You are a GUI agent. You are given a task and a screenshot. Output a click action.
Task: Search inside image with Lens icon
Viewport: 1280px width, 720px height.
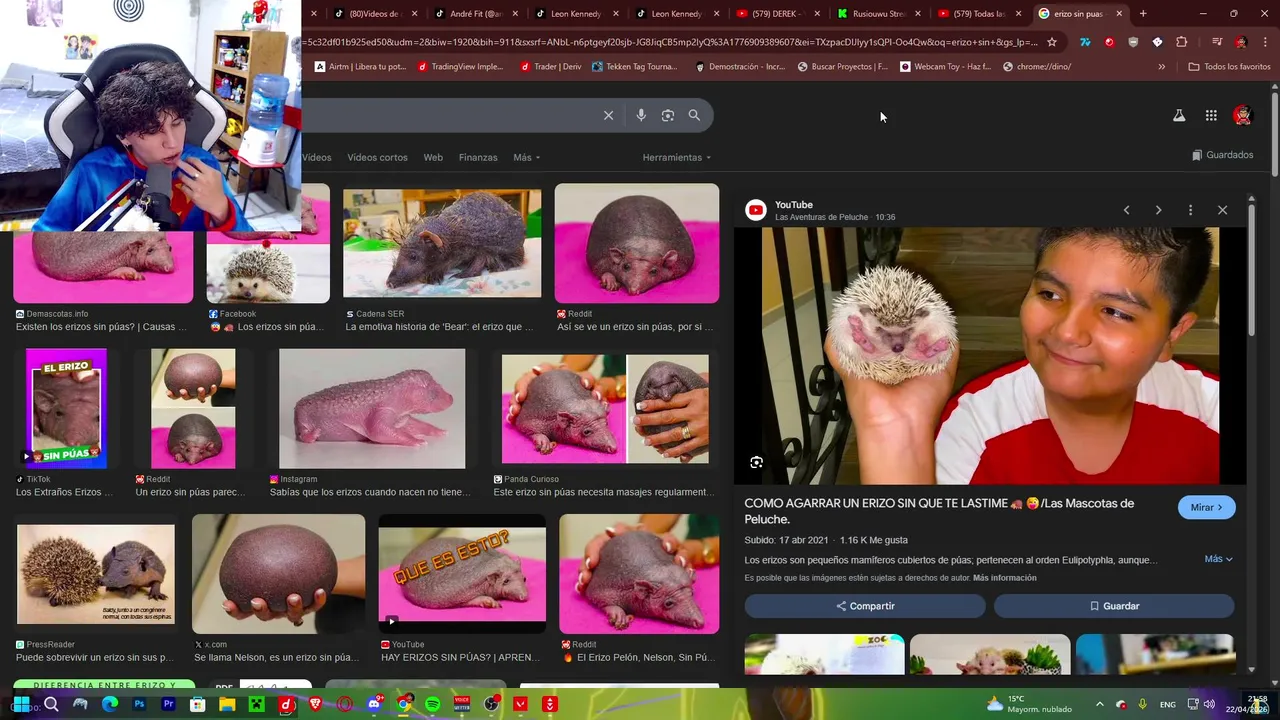pos(756,462)
